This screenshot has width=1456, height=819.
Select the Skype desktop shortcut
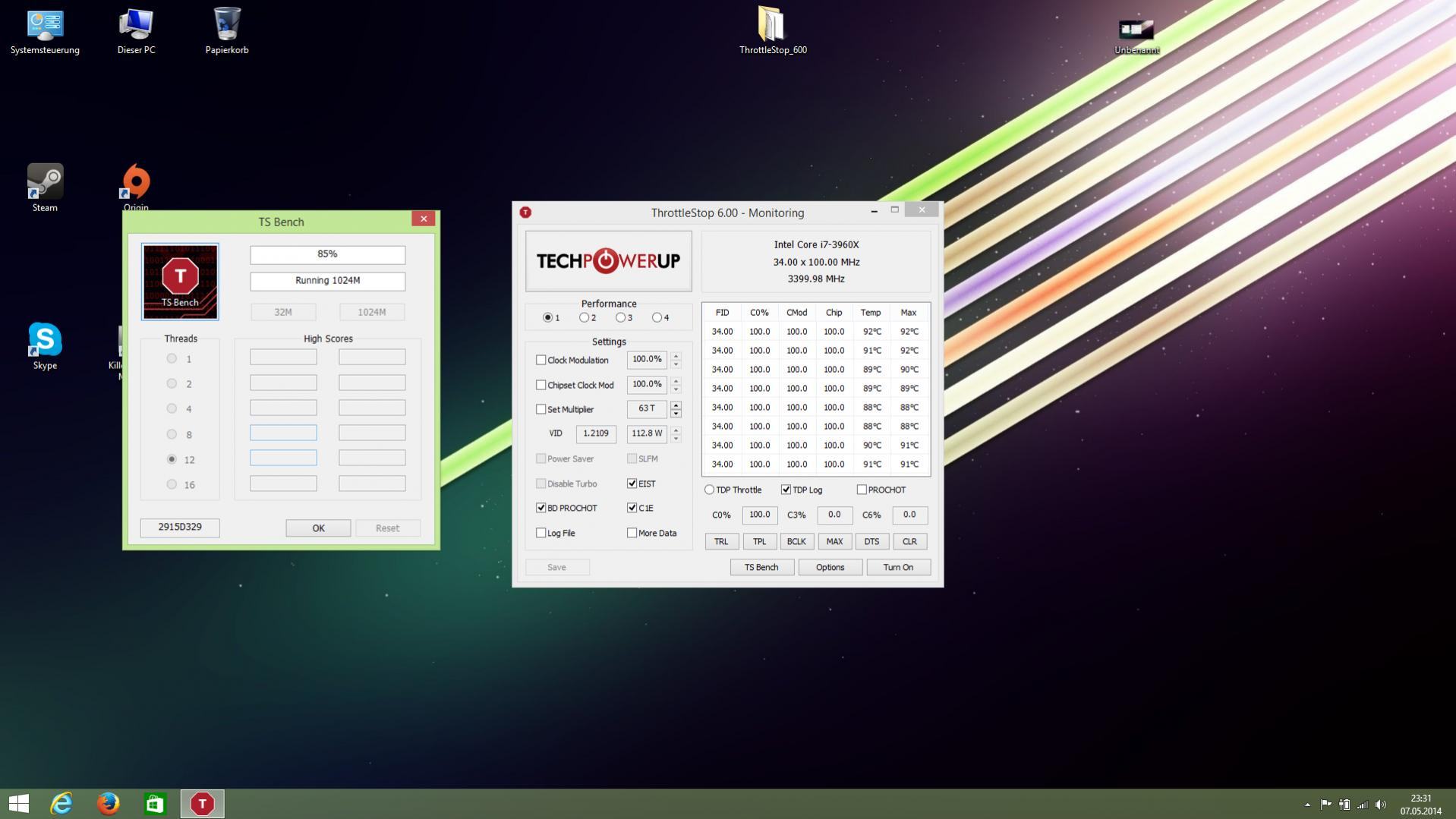pos(45,346)
